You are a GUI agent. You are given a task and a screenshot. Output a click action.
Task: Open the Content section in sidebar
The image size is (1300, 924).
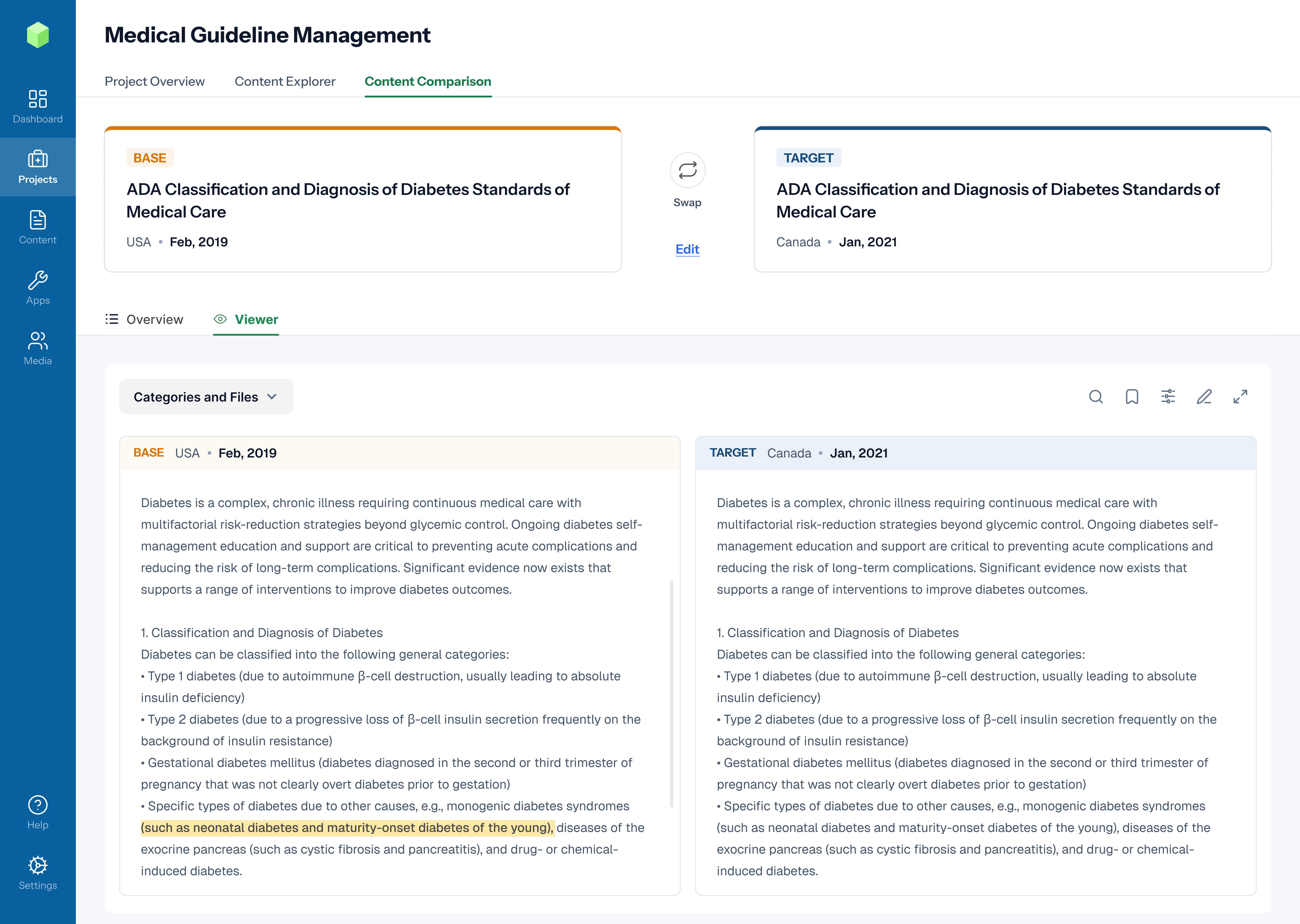37,228
